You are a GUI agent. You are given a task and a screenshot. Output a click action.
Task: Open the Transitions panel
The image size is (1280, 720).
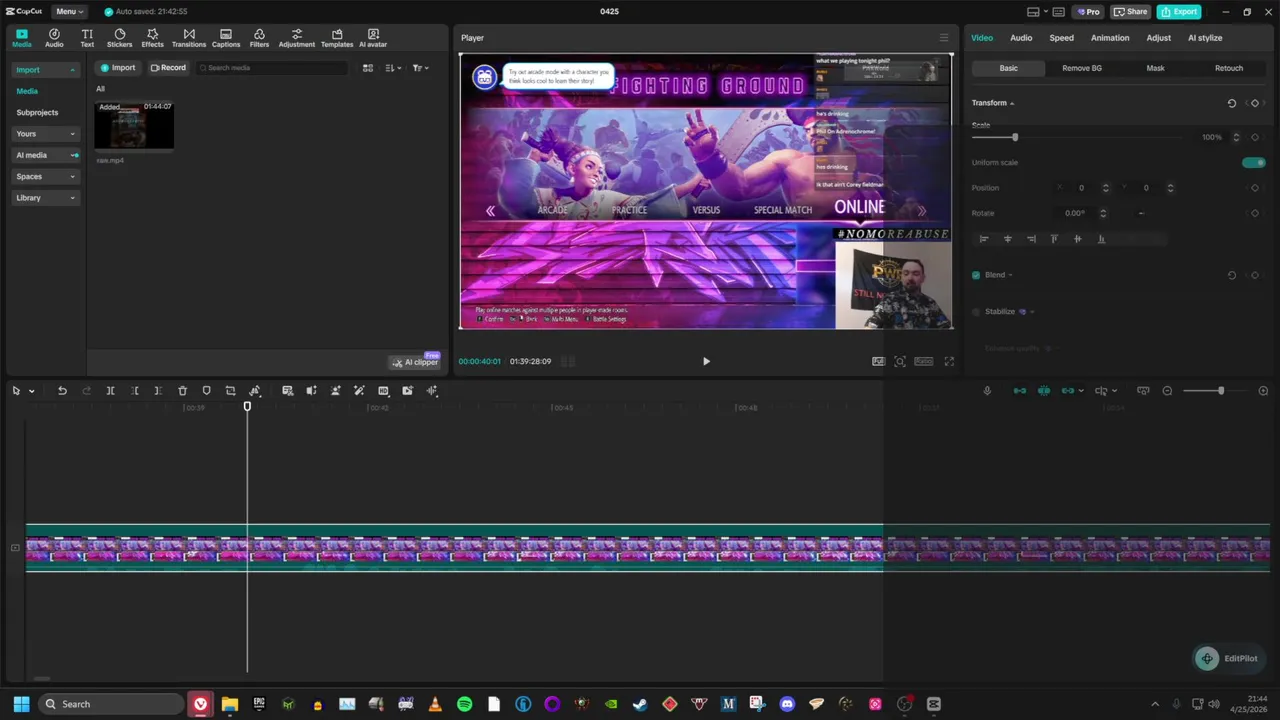point(189,38)
